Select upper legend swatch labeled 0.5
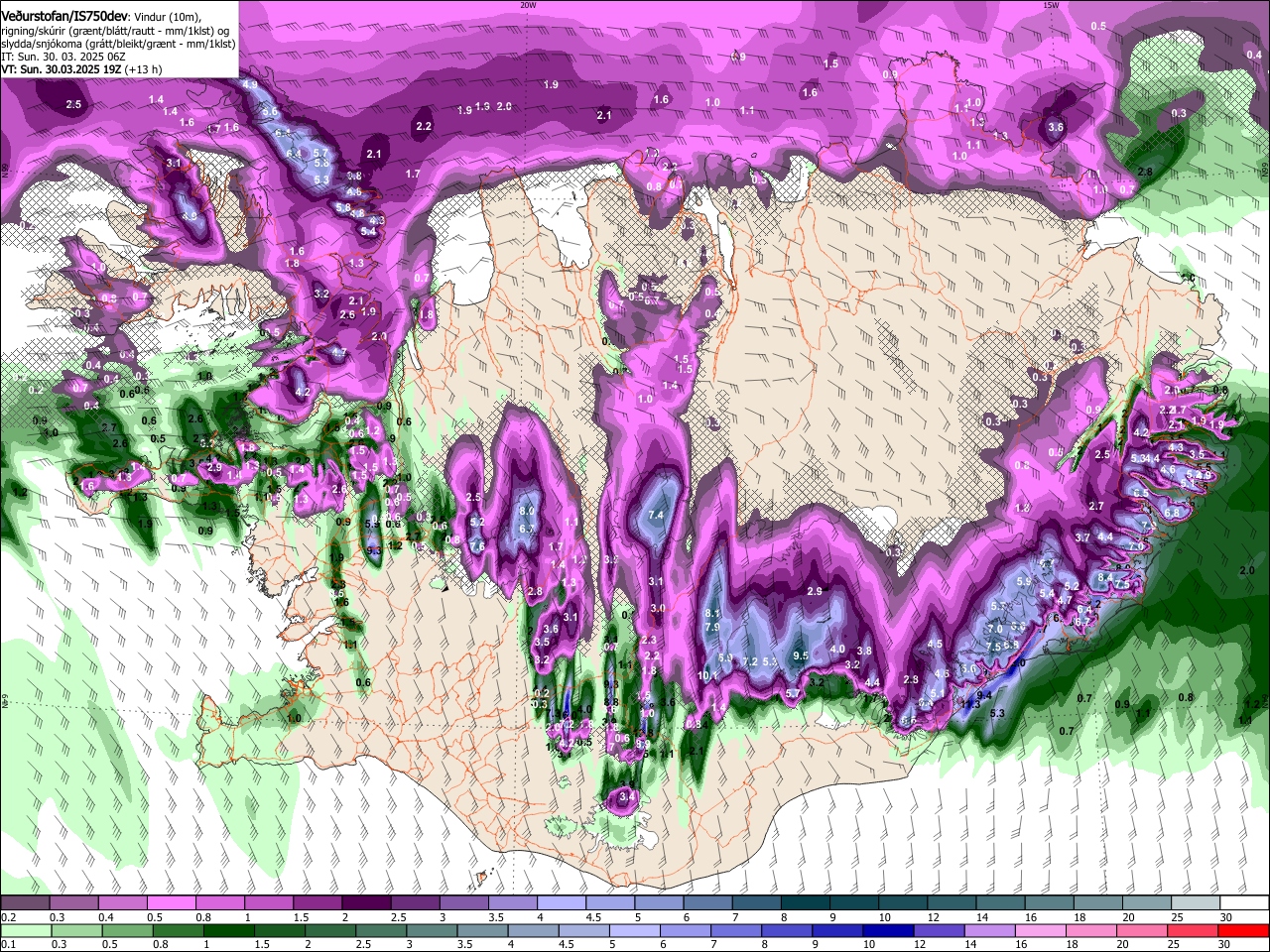Image resolution: width=1270 pixels, height=952 pixels. coord(171,902)
